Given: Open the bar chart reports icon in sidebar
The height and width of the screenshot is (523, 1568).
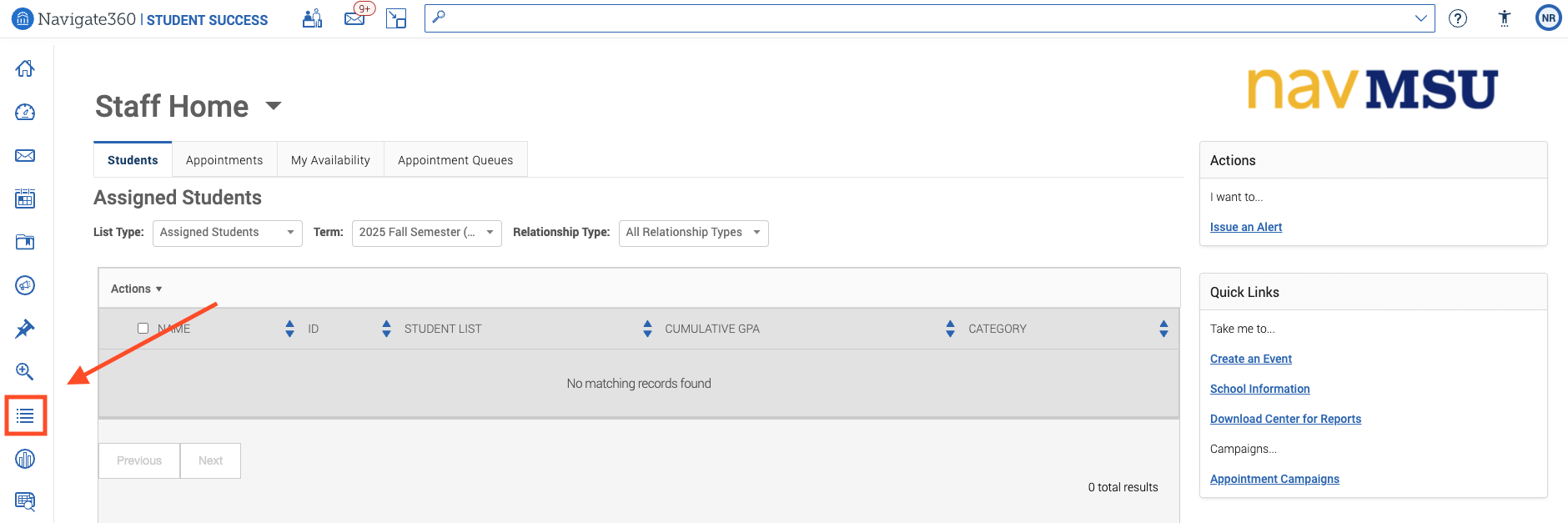Looking at the screenshot, I should [x=25, y=459].
